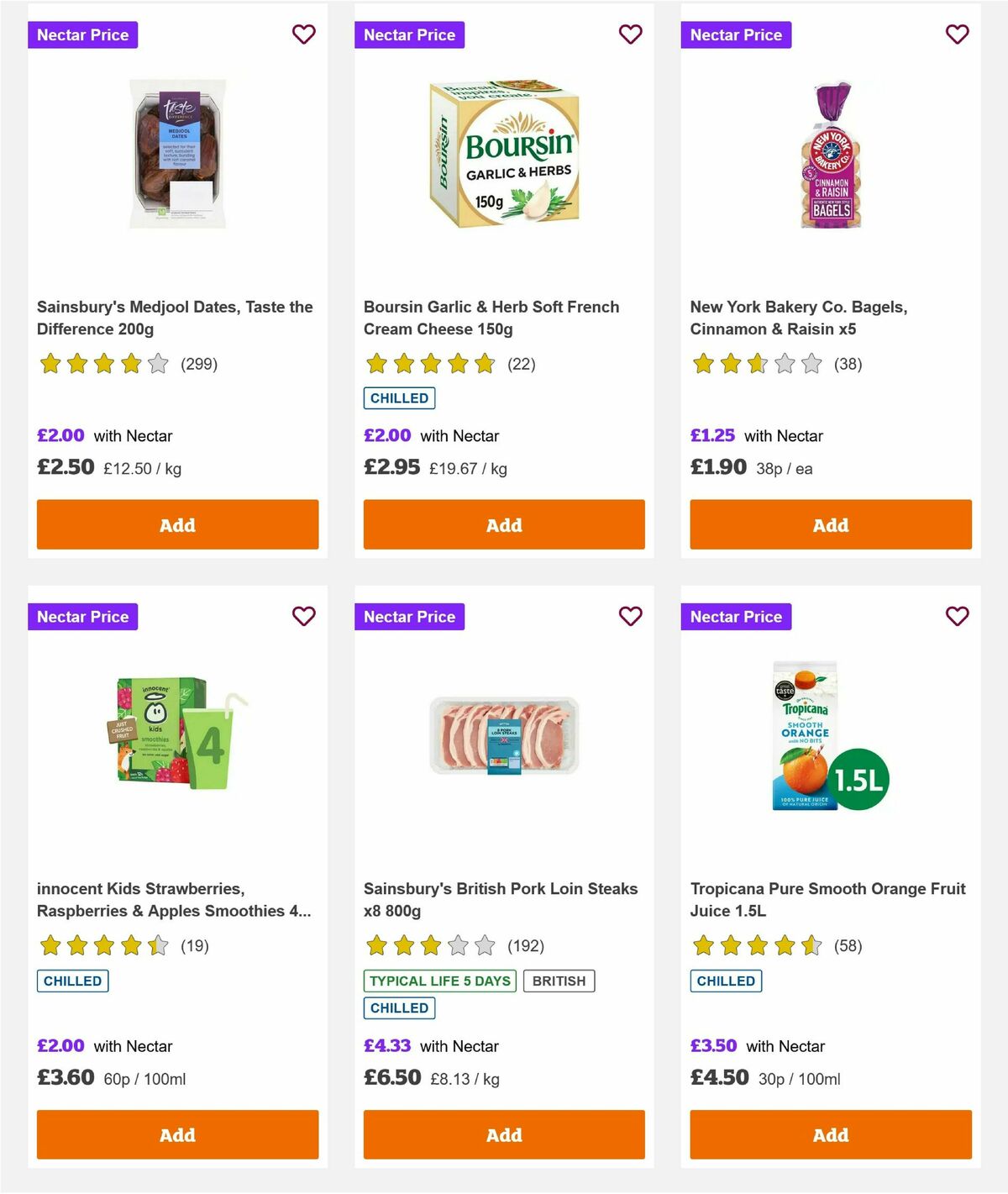Viewport: 1008px width, 1194px height.
Task: Click the heart icon on Tropicana Orange Juice
Action: click(957, 616)
